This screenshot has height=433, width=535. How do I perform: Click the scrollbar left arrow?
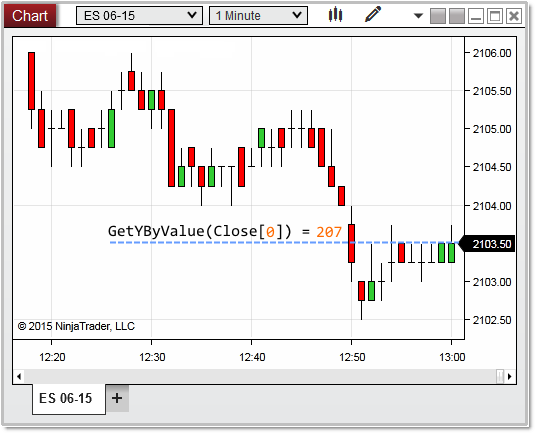coord(19,376)
